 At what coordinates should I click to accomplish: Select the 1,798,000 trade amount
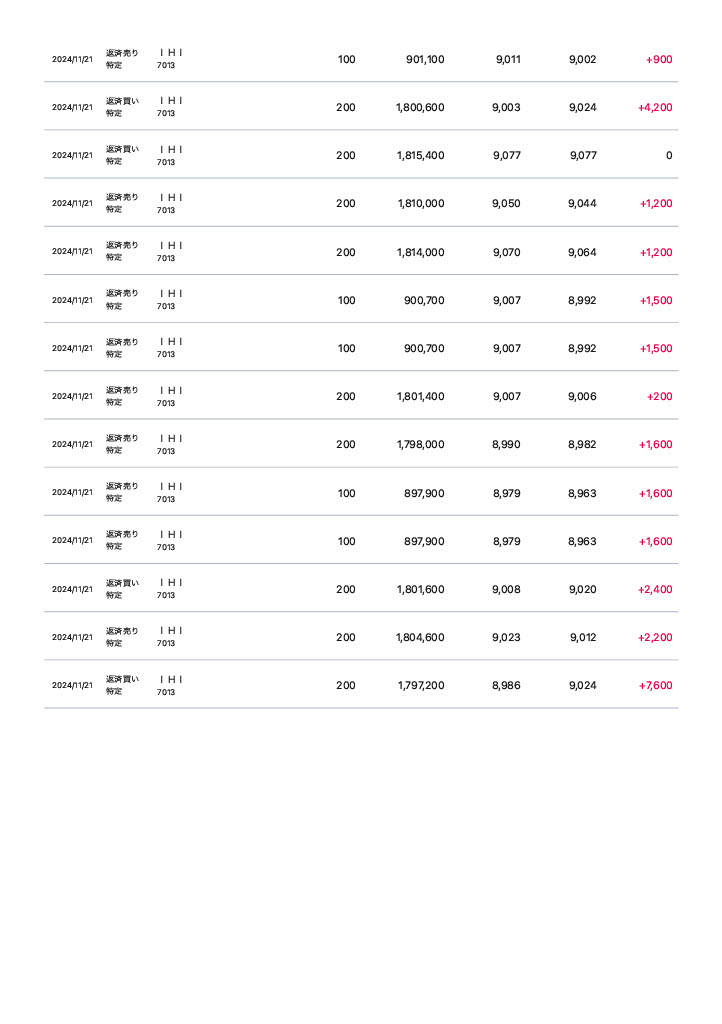pos(420,445)
